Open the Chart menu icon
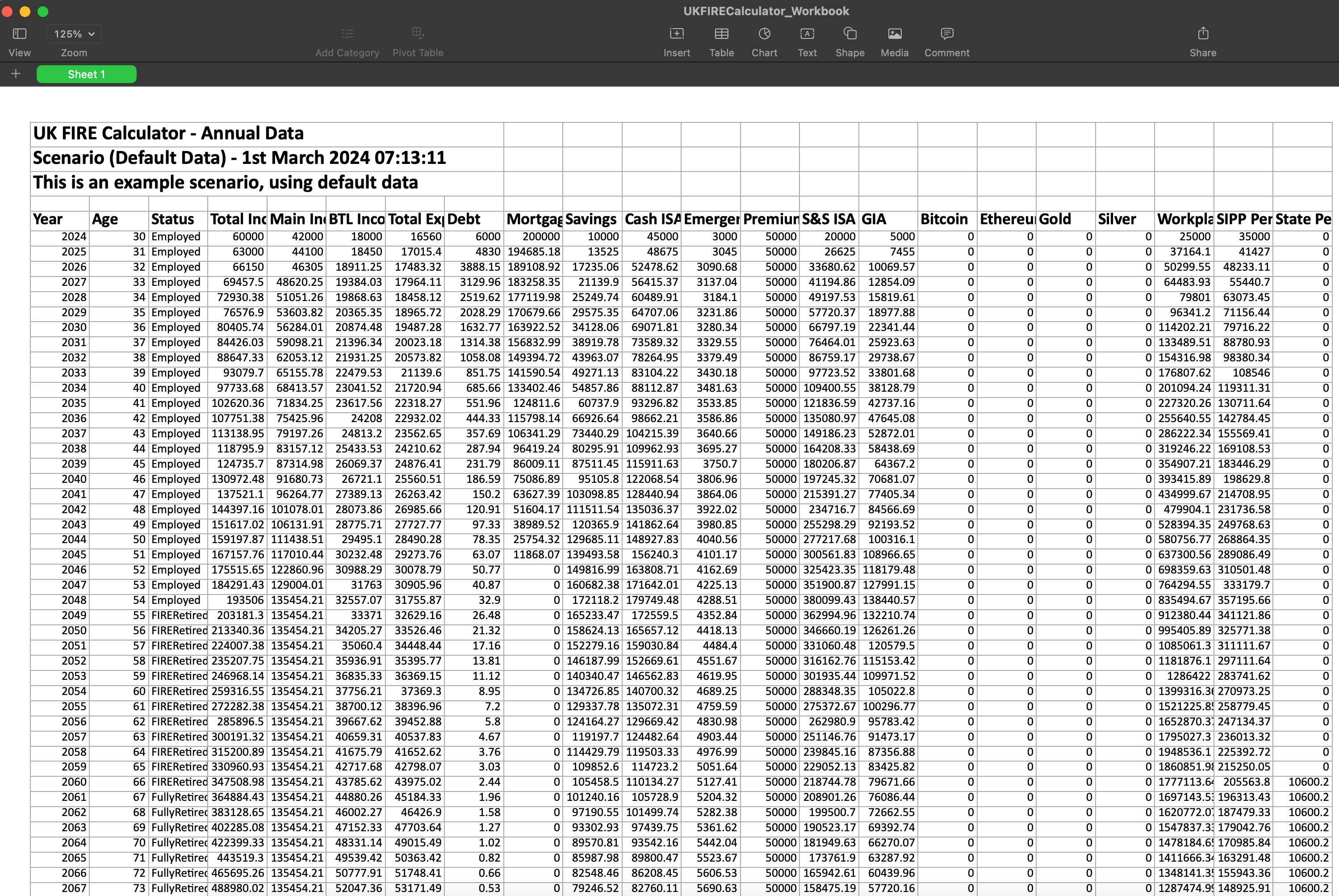This screenshot has width=1339, height=896. [764, 33]
